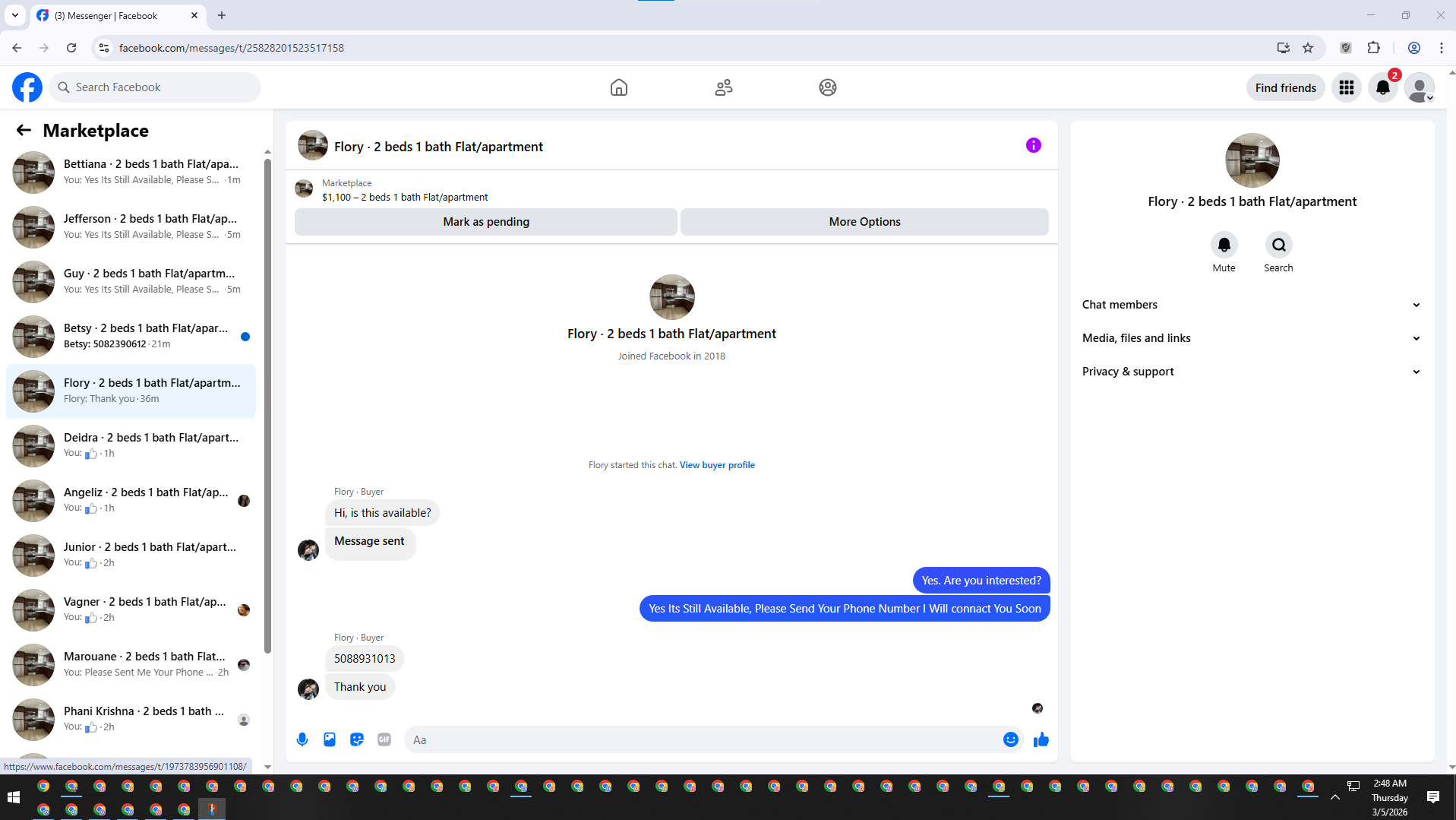1456x820 pixels.
Task: Click the browser address bar URL
Action: click(231, 48)
